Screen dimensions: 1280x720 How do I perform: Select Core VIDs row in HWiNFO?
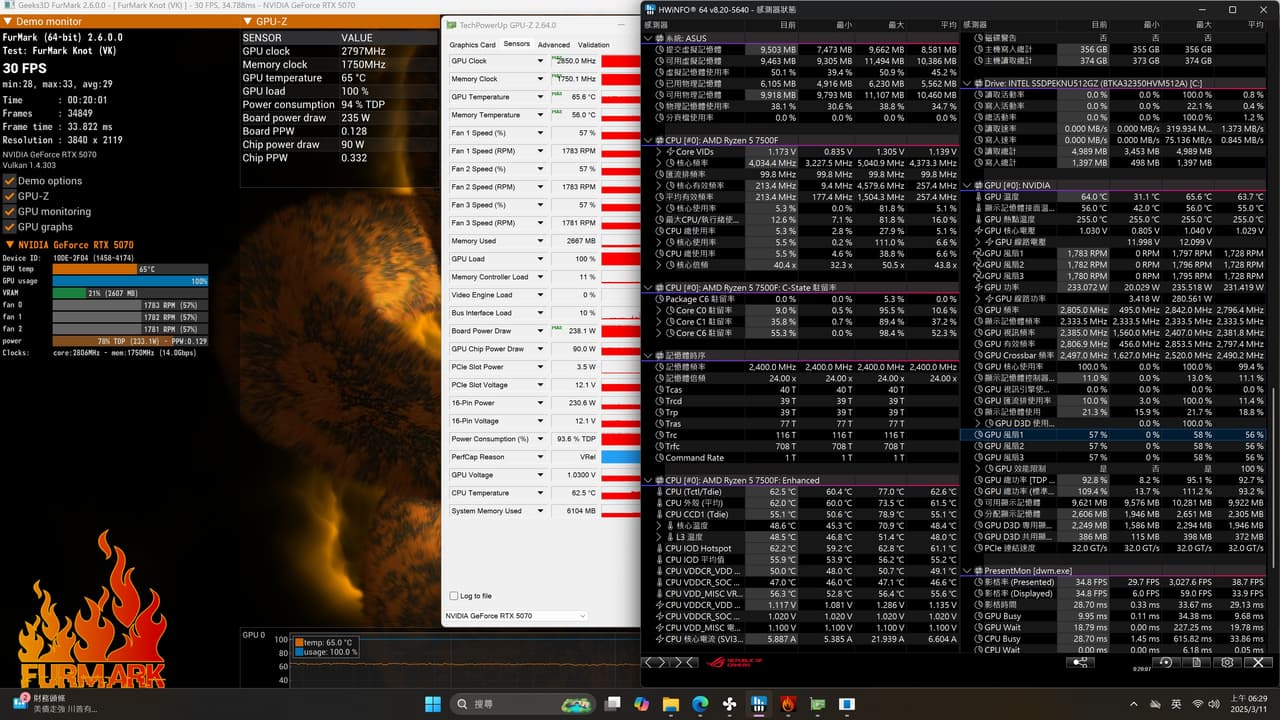(802, 152)
